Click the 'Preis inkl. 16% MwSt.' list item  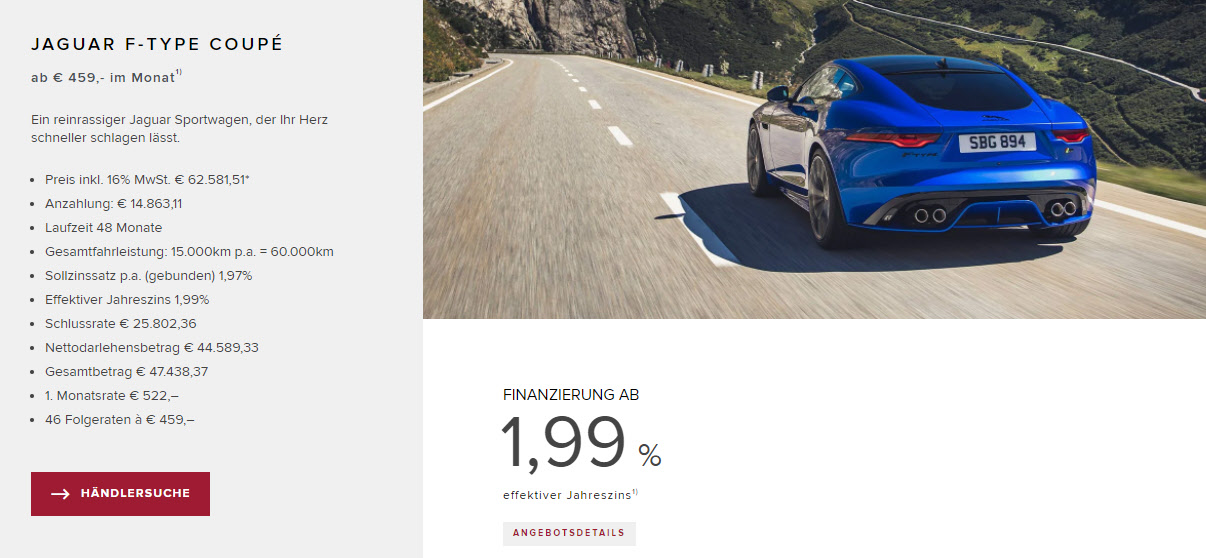click(x=147, y=180)
